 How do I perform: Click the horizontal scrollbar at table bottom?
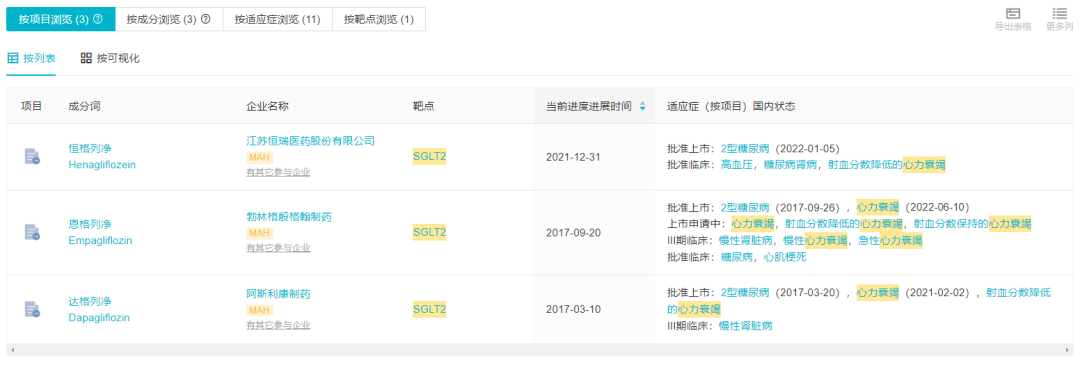pos(539,350)
